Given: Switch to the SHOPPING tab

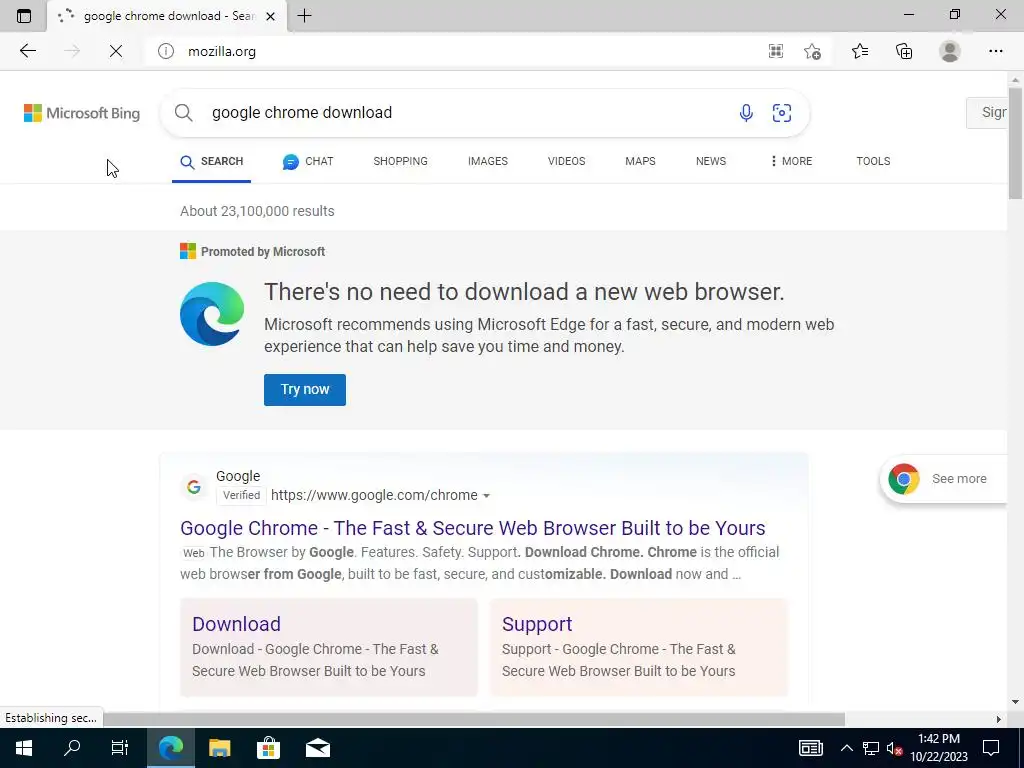Looking at the screenshot, I should [x=400, y=161].
